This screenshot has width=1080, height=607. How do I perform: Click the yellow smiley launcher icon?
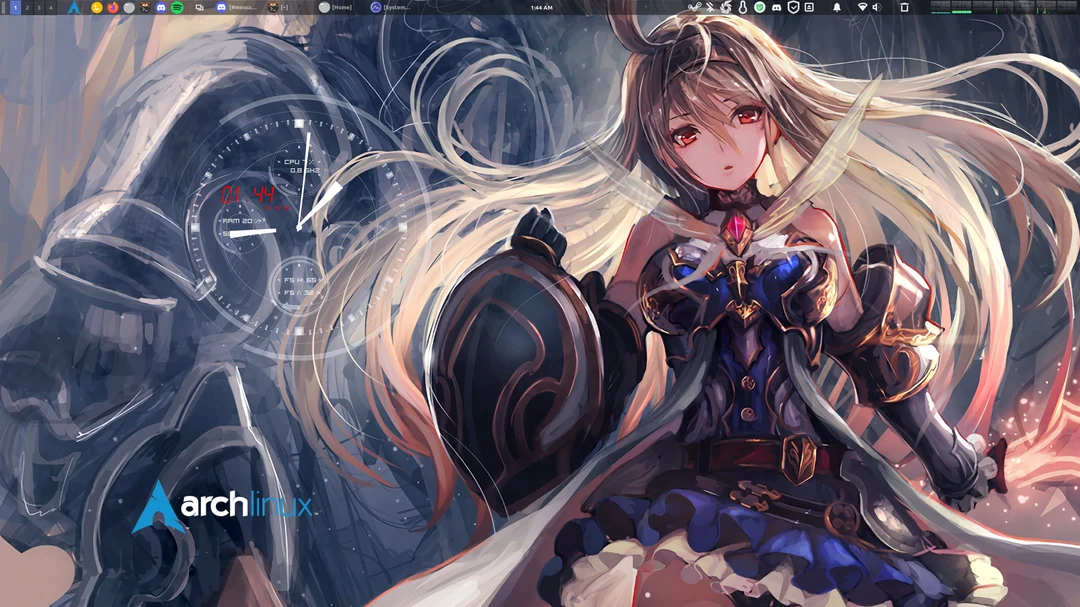(97, 8)
